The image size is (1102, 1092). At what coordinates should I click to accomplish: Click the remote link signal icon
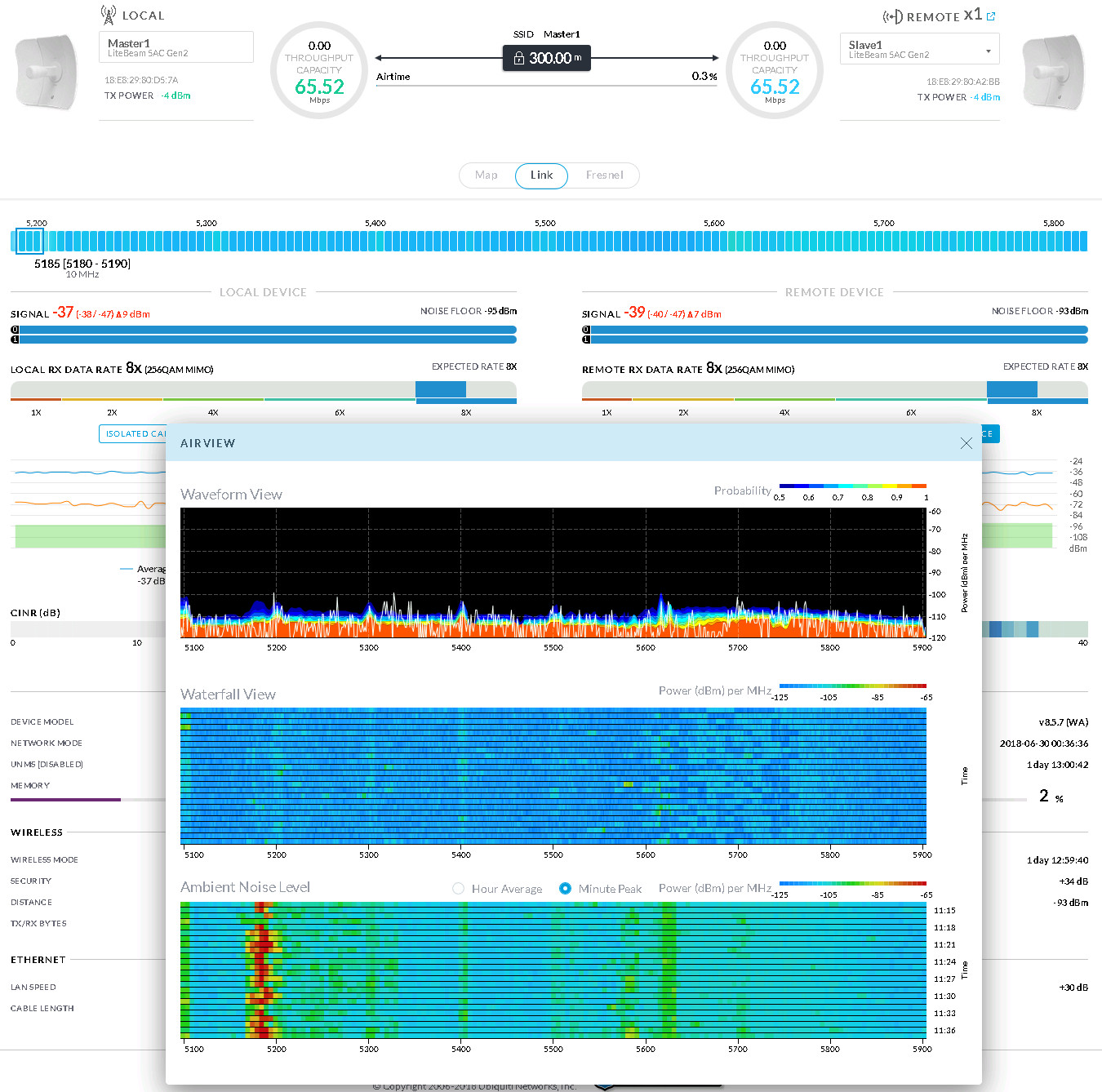click(x=892, y=17)
